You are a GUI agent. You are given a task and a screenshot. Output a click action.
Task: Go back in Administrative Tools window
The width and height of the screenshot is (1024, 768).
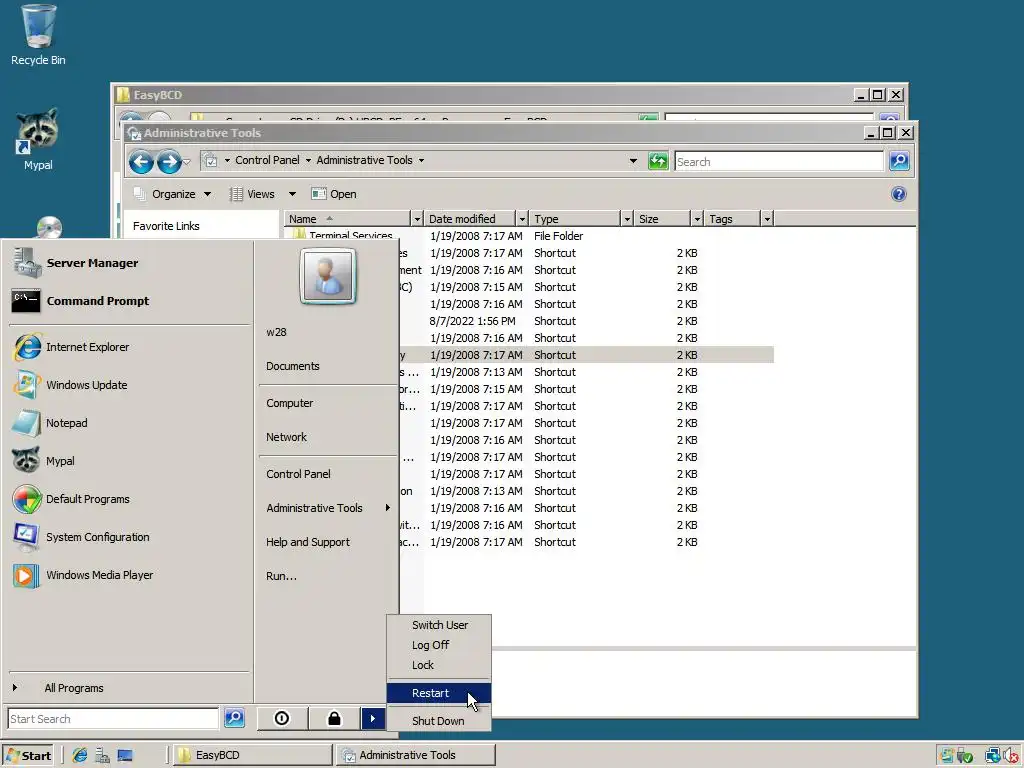141,161
